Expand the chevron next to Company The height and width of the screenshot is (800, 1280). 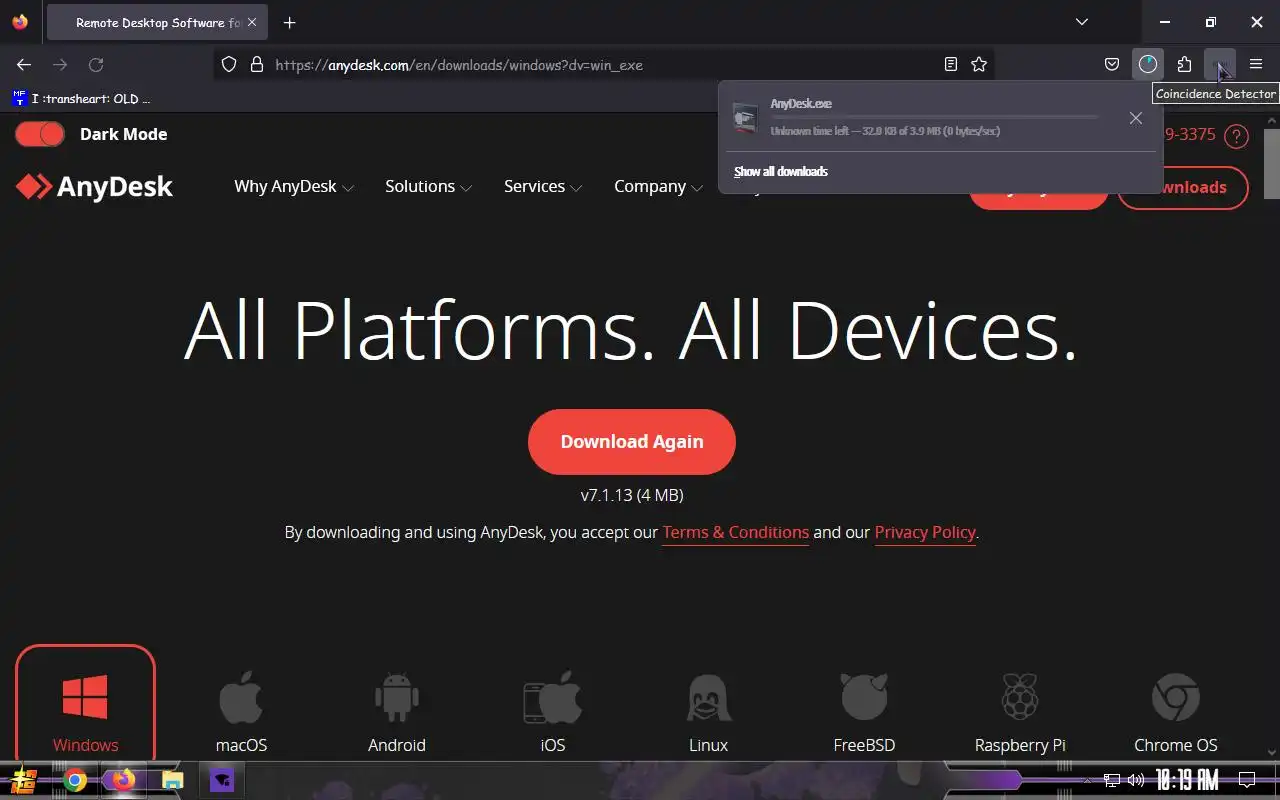click(696, 188)
